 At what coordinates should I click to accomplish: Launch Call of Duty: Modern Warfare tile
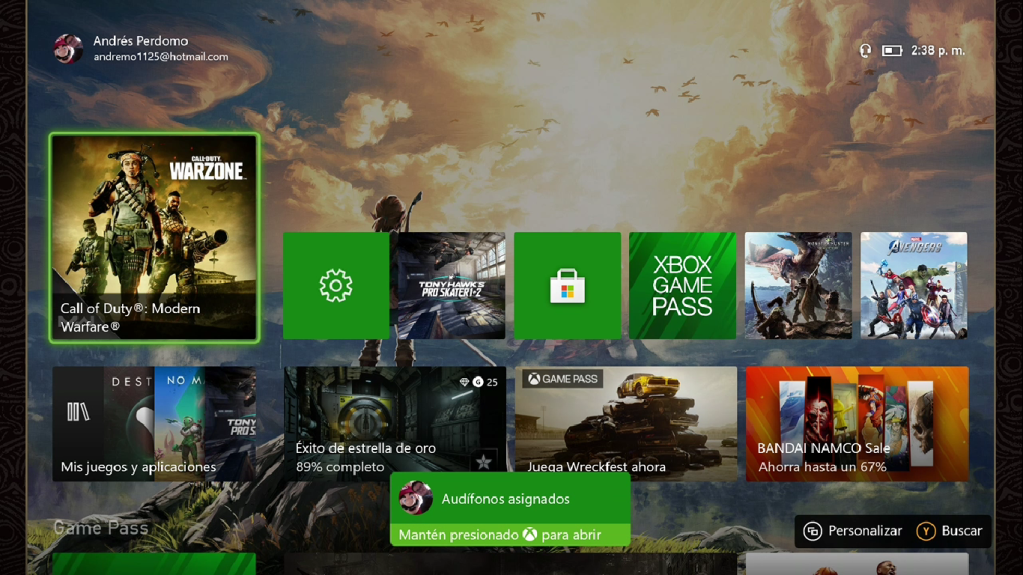pyautogui.click(x=154, y=238)
